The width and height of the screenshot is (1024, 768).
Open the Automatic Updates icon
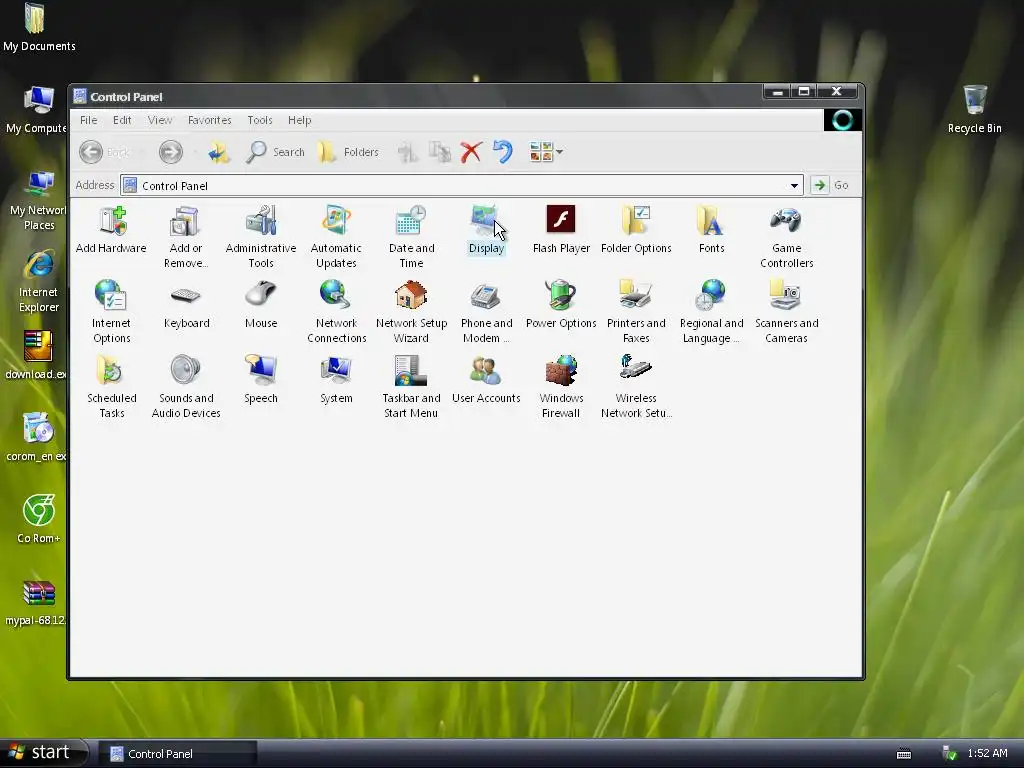[x=336, y=221]
